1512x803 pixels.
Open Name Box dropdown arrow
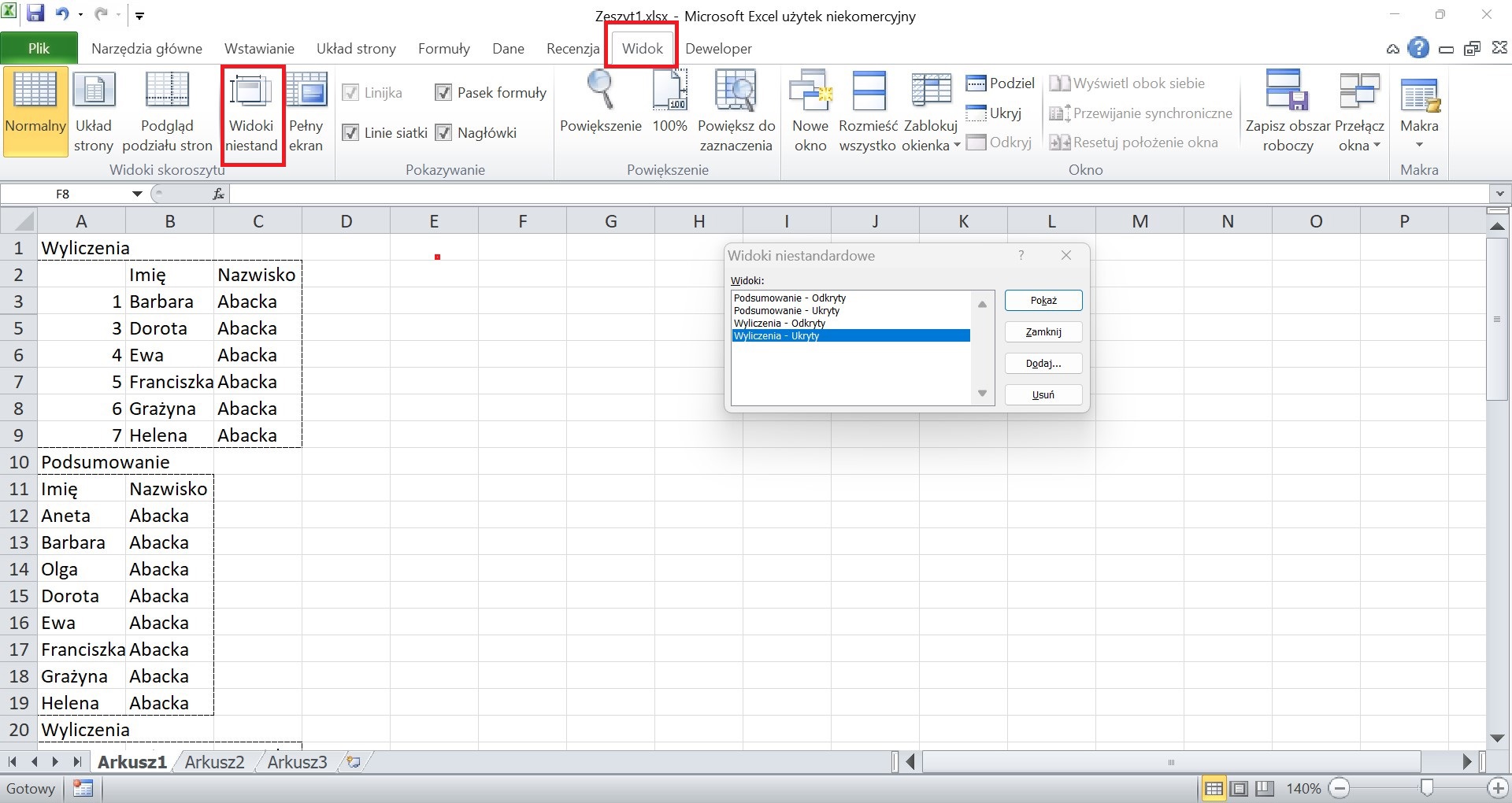click(137, 194)
